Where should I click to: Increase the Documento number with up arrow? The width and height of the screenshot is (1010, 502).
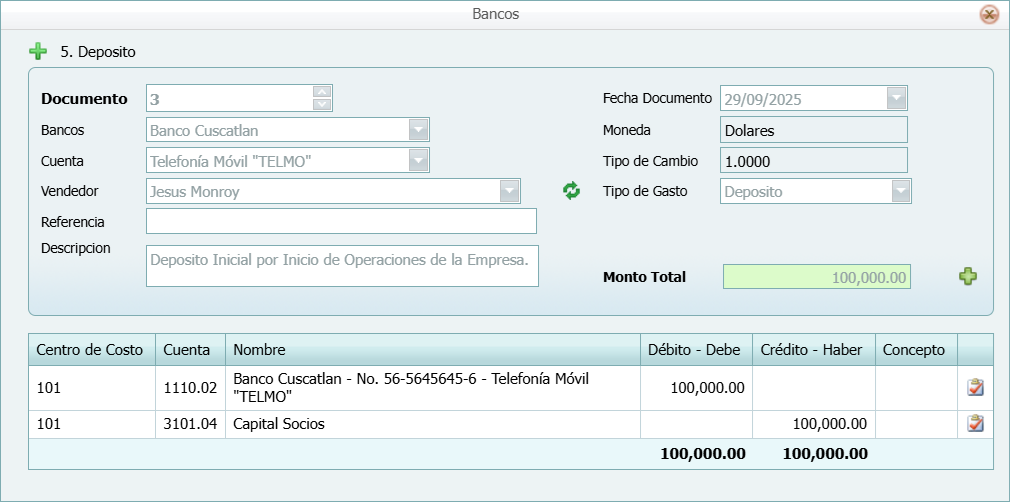(322, 92)
